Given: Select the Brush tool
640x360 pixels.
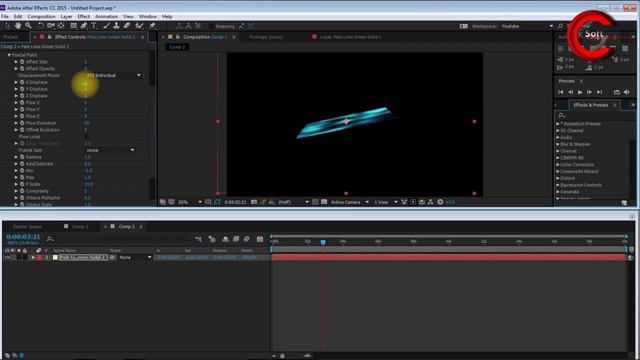Looking at the screenshot, I should pyautogui.click(x=107, y=26).
